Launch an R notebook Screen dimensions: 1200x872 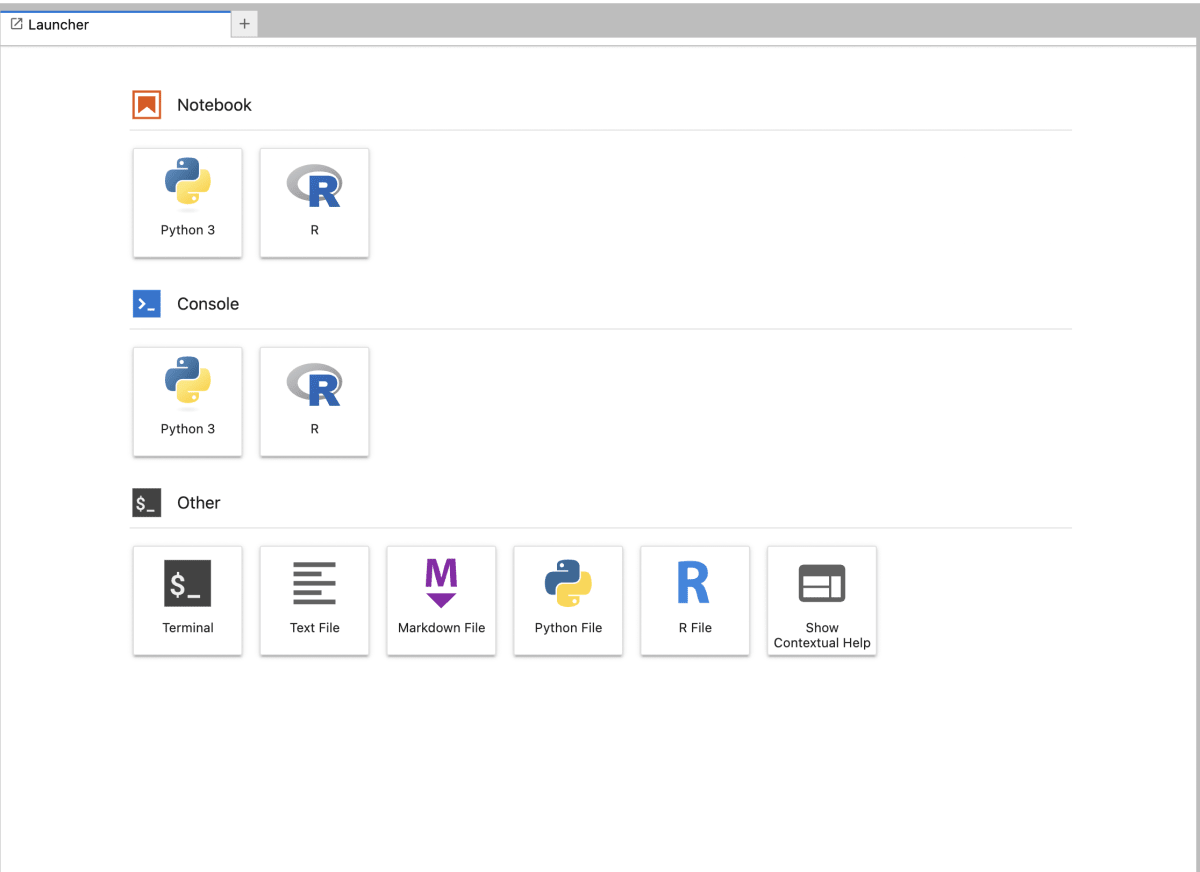point(315,203)
